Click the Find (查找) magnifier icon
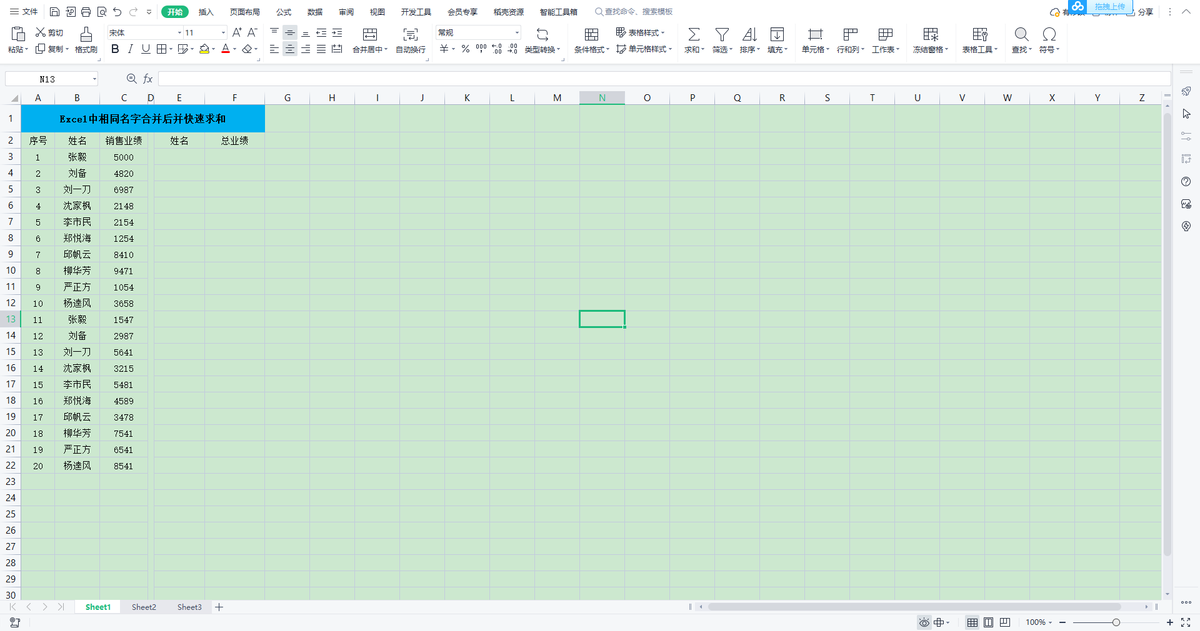Viewport: 1200px width, 631px height. [x=1021, y=34]
